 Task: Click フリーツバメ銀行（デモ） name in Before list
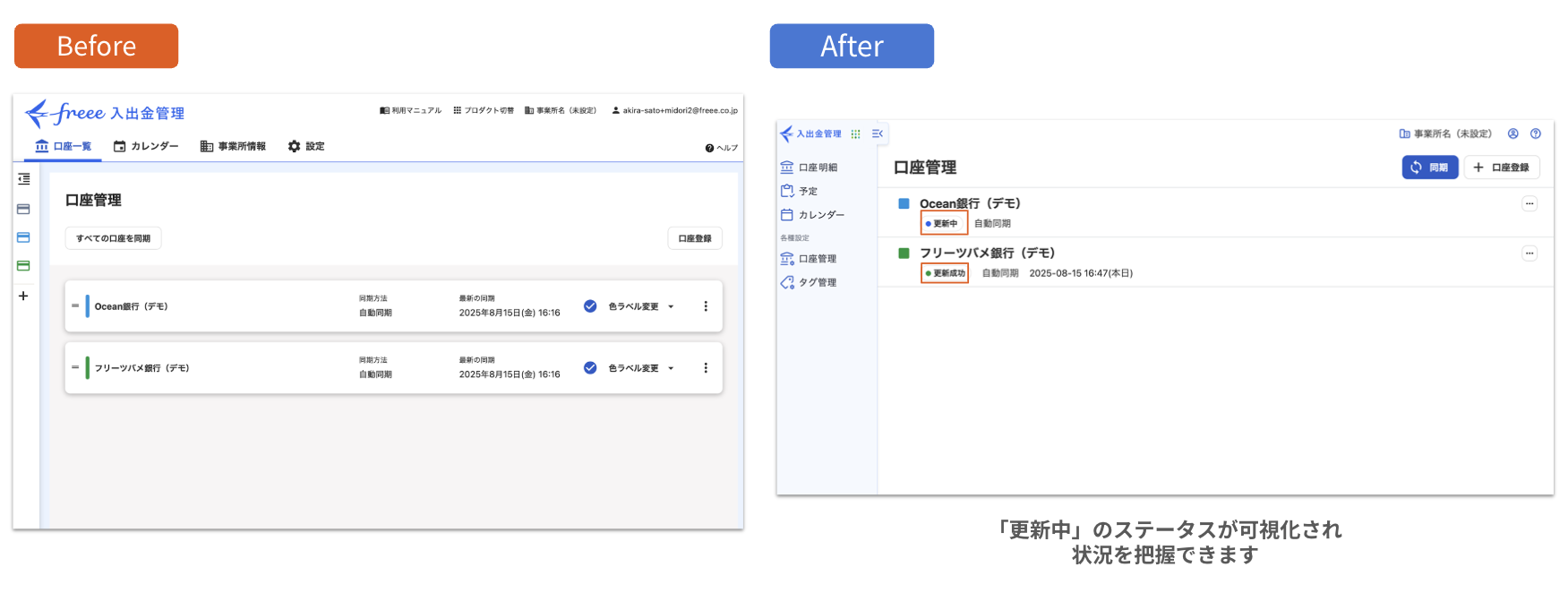142,368
